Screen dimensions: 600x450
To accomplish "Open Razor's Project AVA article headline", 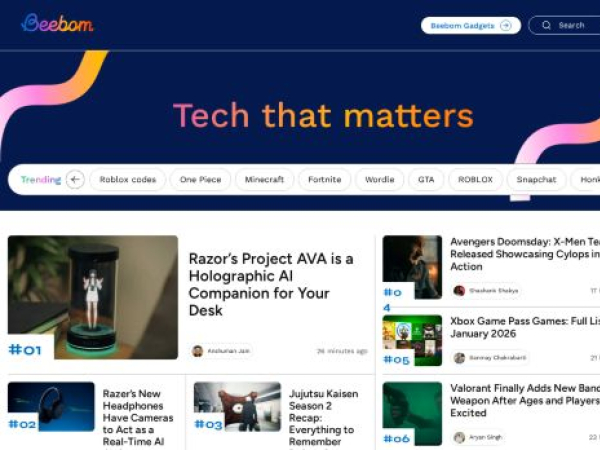I will click(271, 284).
